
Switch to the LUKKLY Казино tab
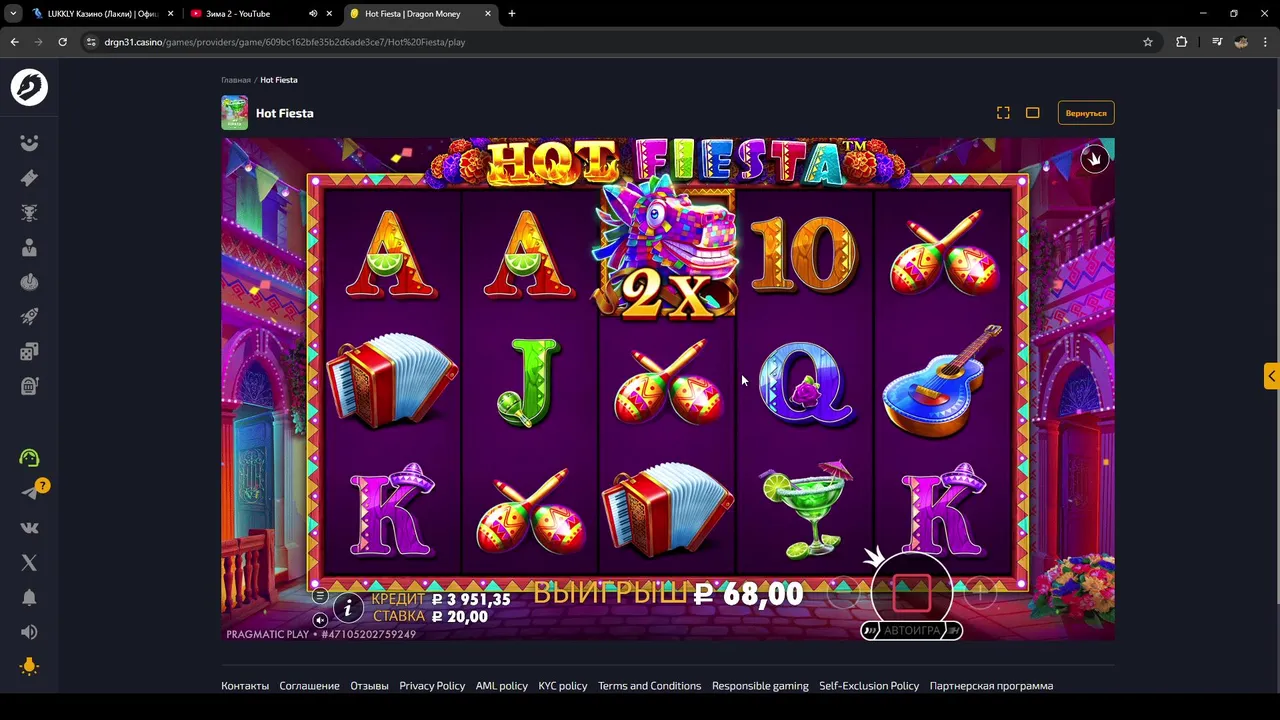click(x=102, y=14)
